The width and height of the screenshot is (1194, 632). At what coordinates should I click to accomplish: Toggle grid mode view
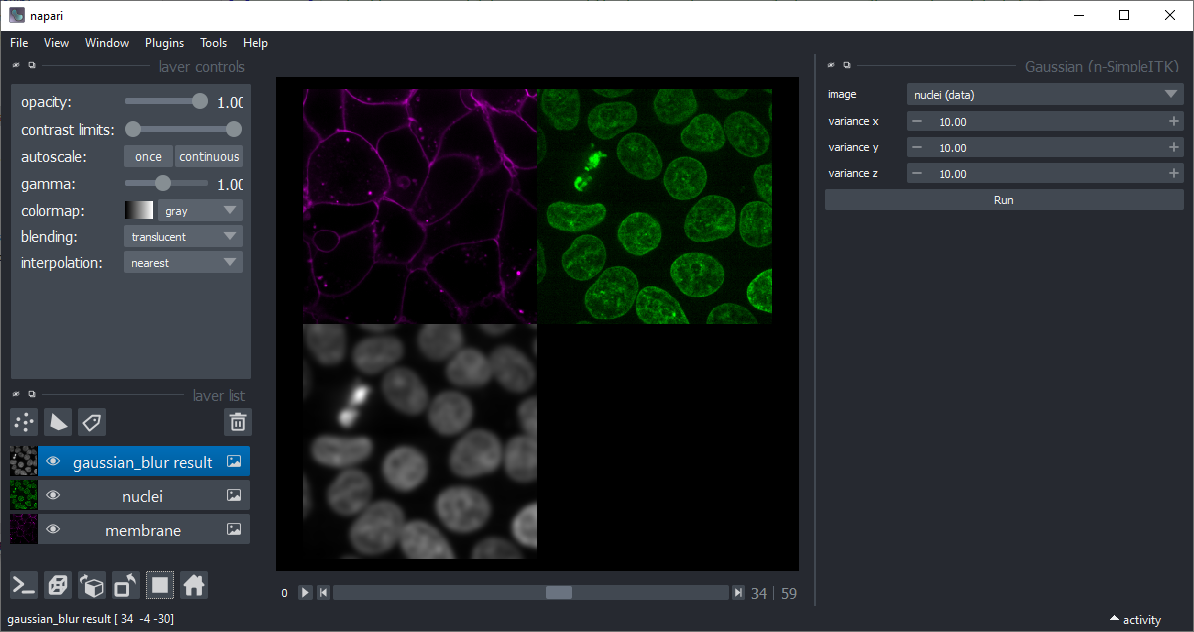[x=160, y=585]
